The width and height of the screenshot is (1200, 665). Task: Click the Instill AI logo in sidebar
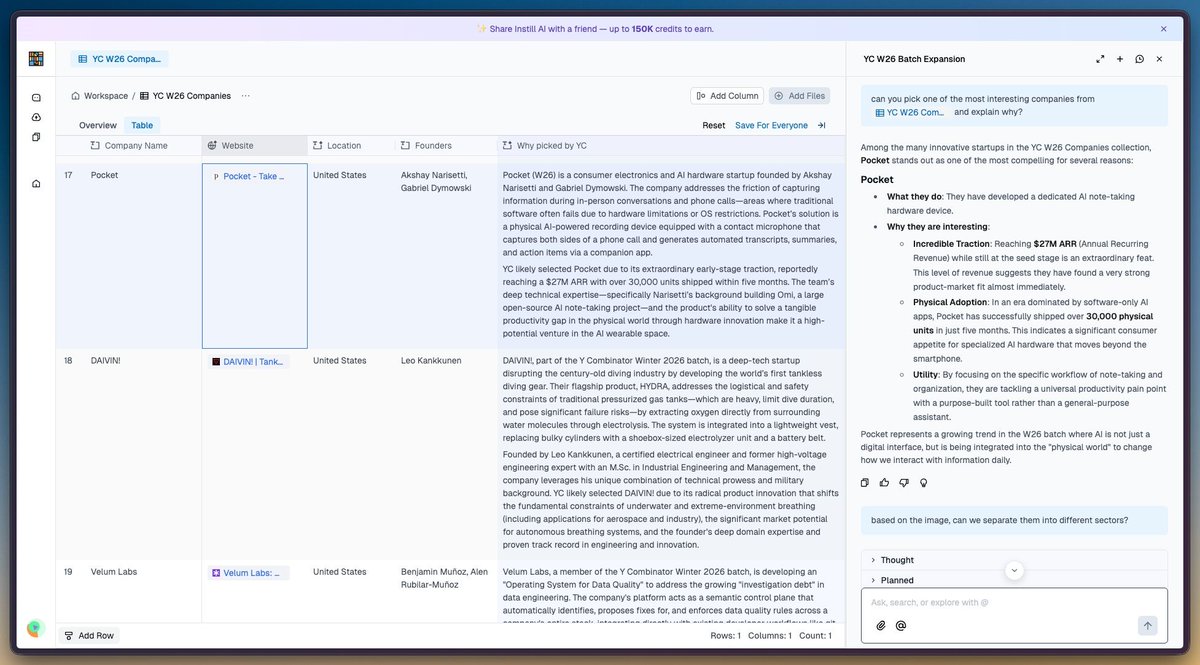36,59
